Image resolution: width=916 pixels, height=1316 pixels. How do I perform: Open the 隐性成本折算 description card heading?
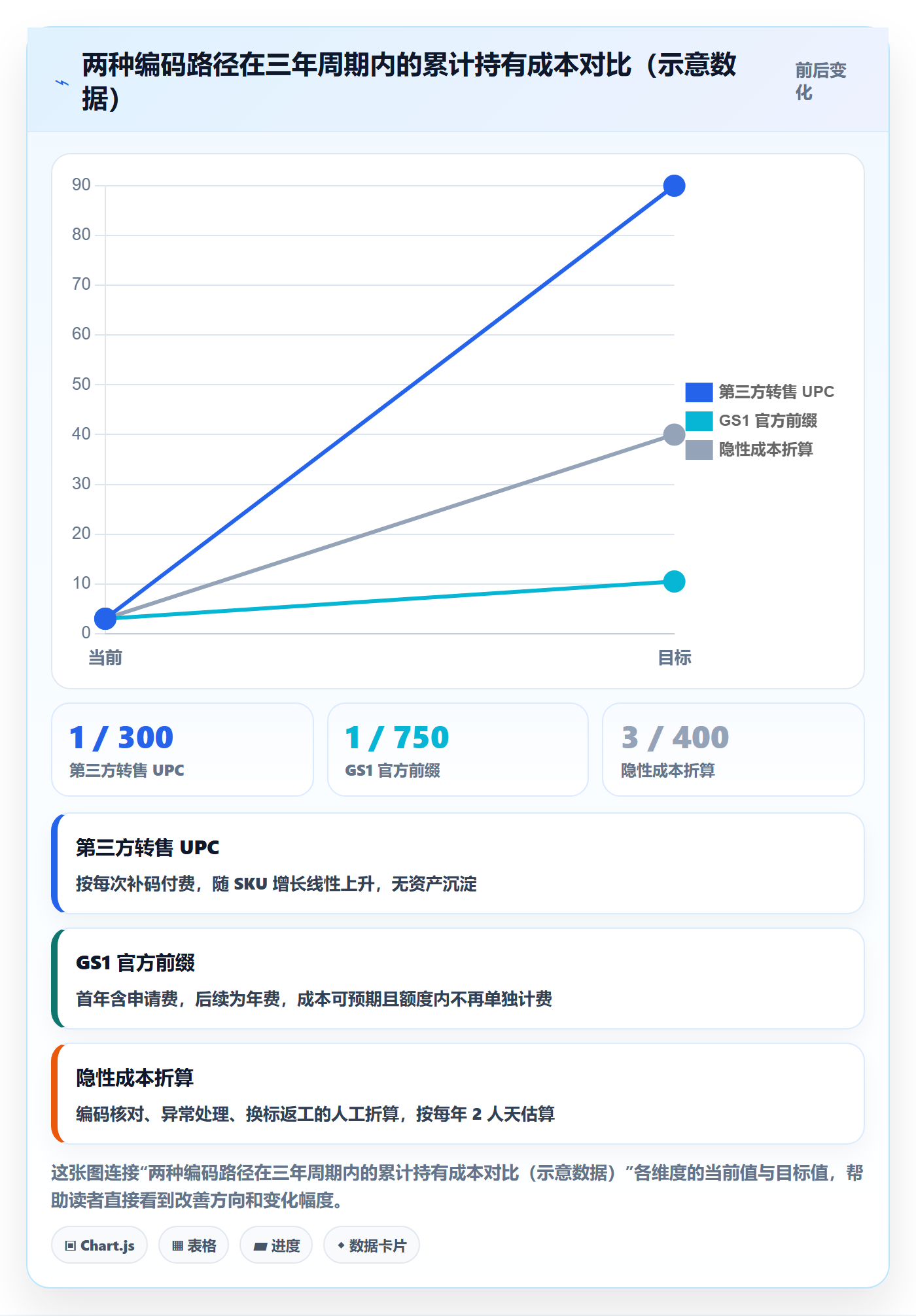point(135,1078)
